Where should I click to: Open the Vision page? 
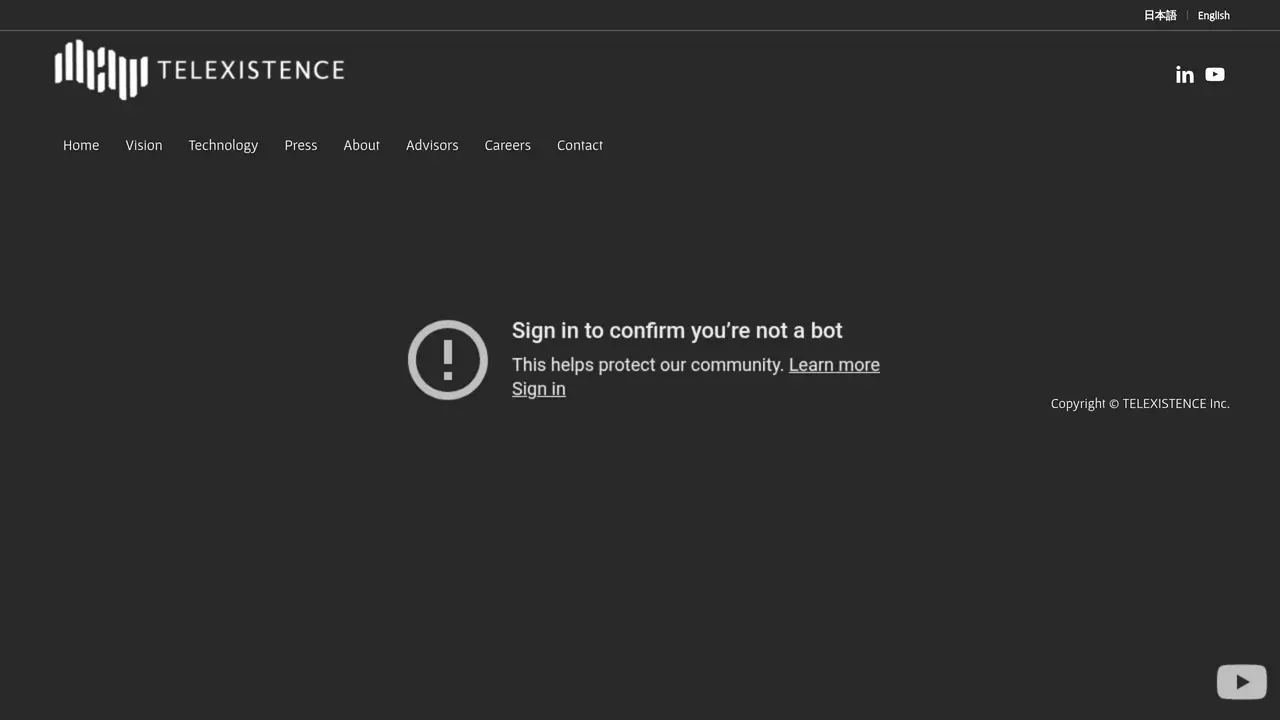(144, 145)
